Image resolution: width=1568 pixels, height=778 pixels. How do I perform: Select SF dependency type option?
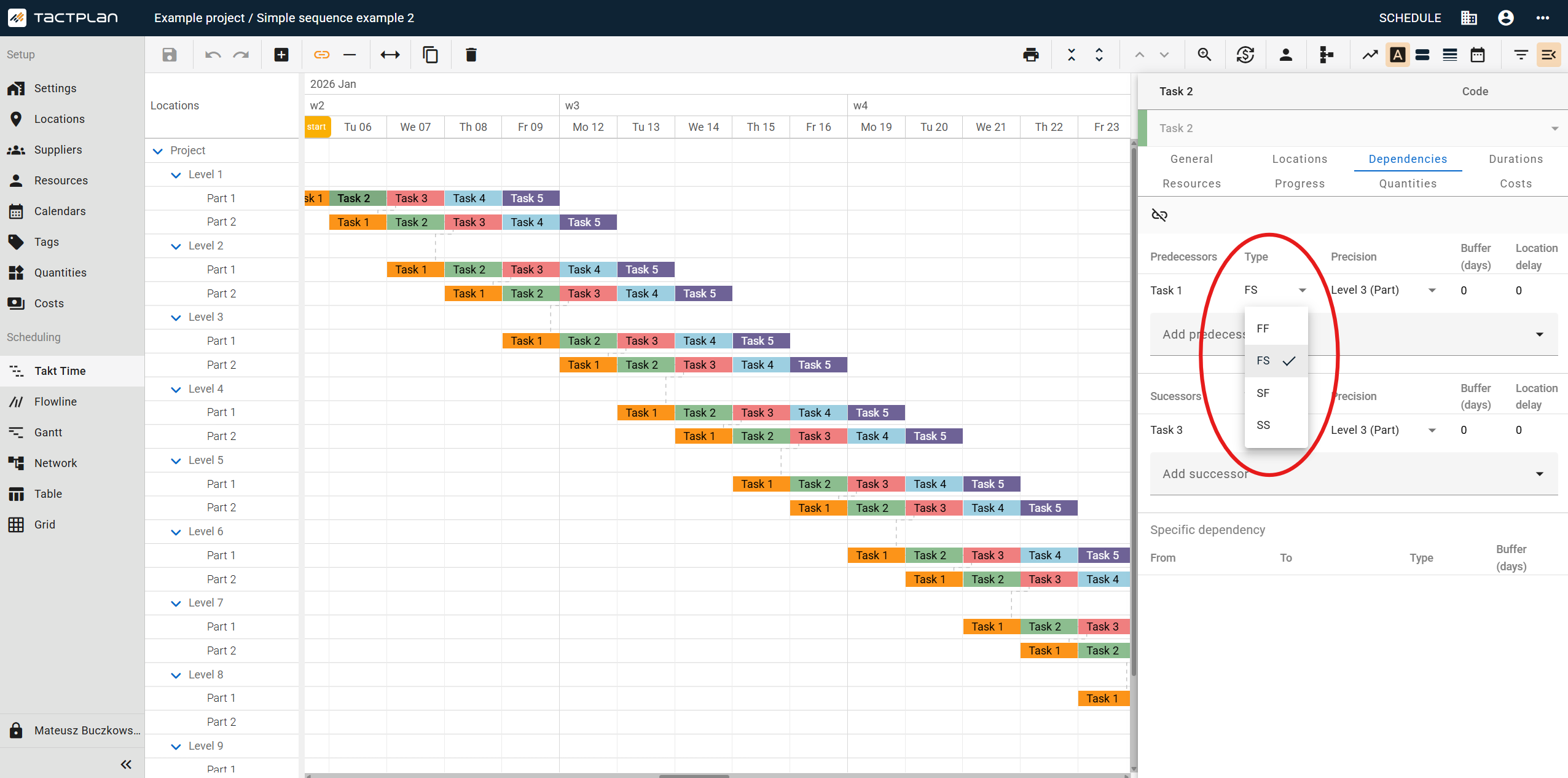coord(1276,393)
